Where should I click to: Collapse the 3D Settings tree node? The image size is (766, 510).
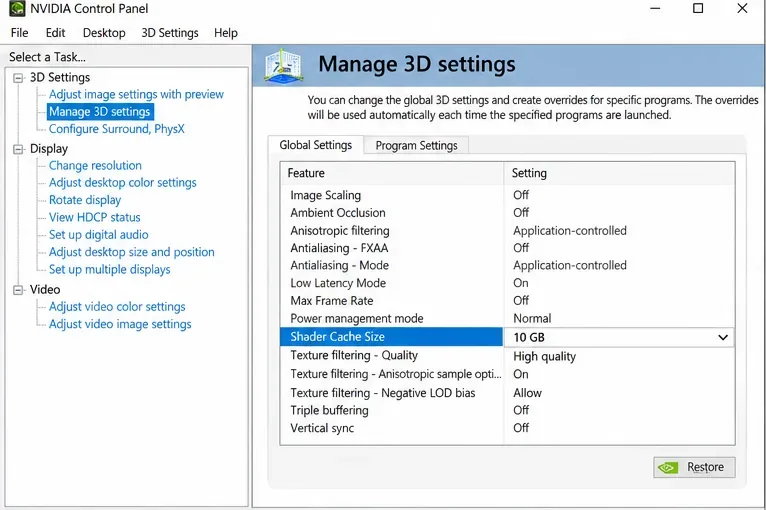click(18, 78)
